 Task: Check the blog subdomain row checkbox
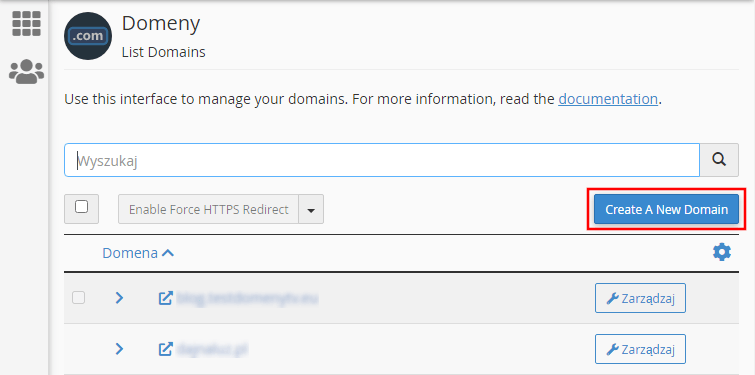tap(78, 298)
